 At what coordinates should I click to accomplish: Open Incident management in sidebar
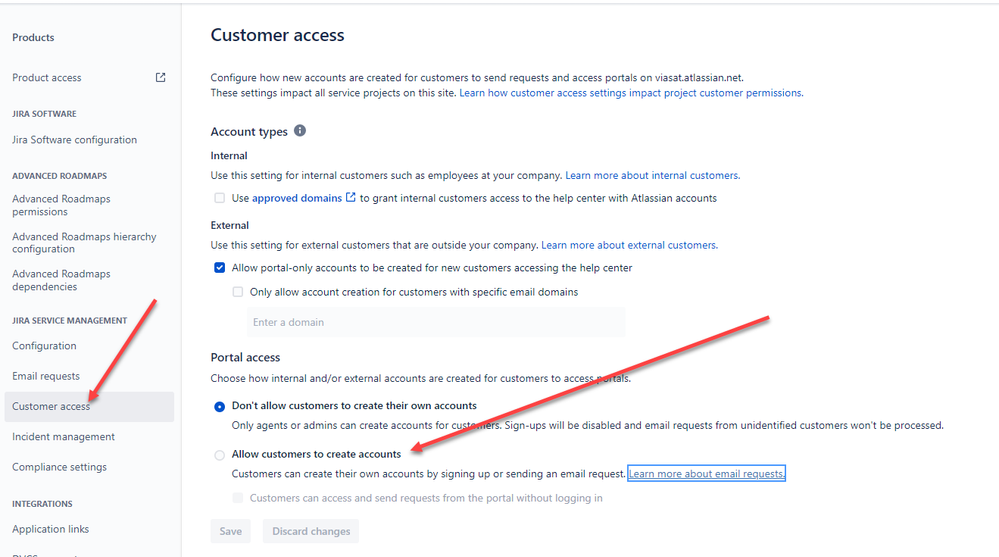tap(63, 437)
